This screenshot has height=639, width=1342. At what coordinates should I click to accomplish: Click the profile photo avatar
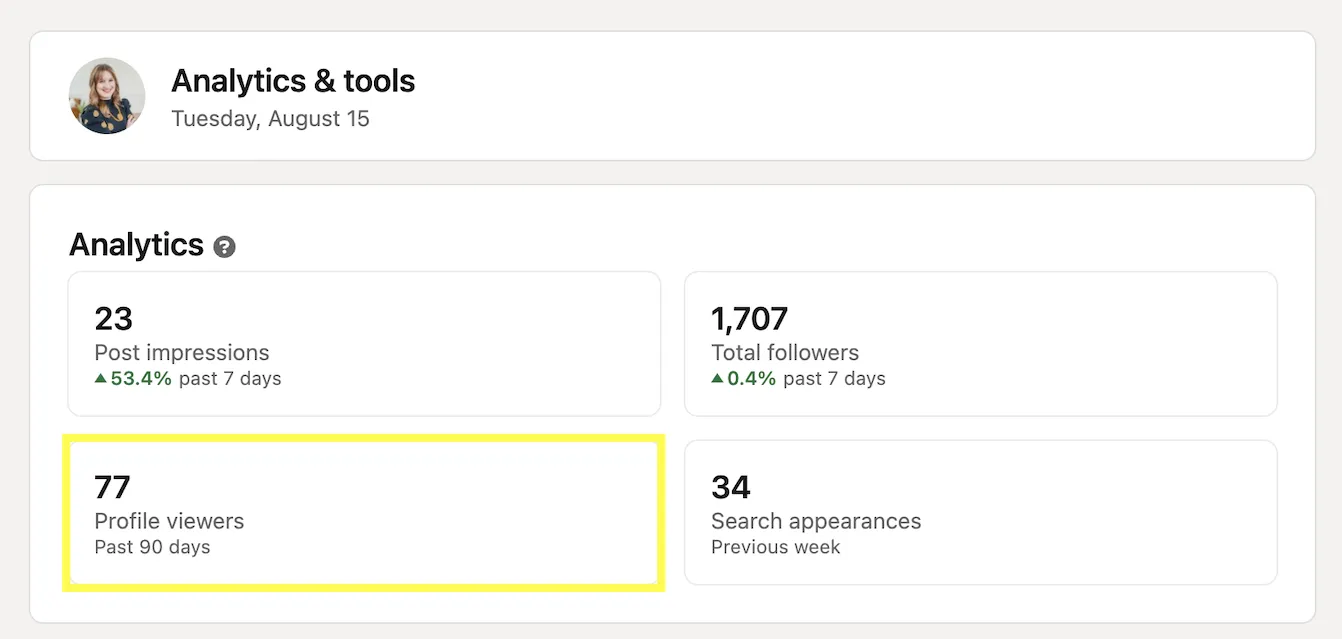[x=107, y=96]
